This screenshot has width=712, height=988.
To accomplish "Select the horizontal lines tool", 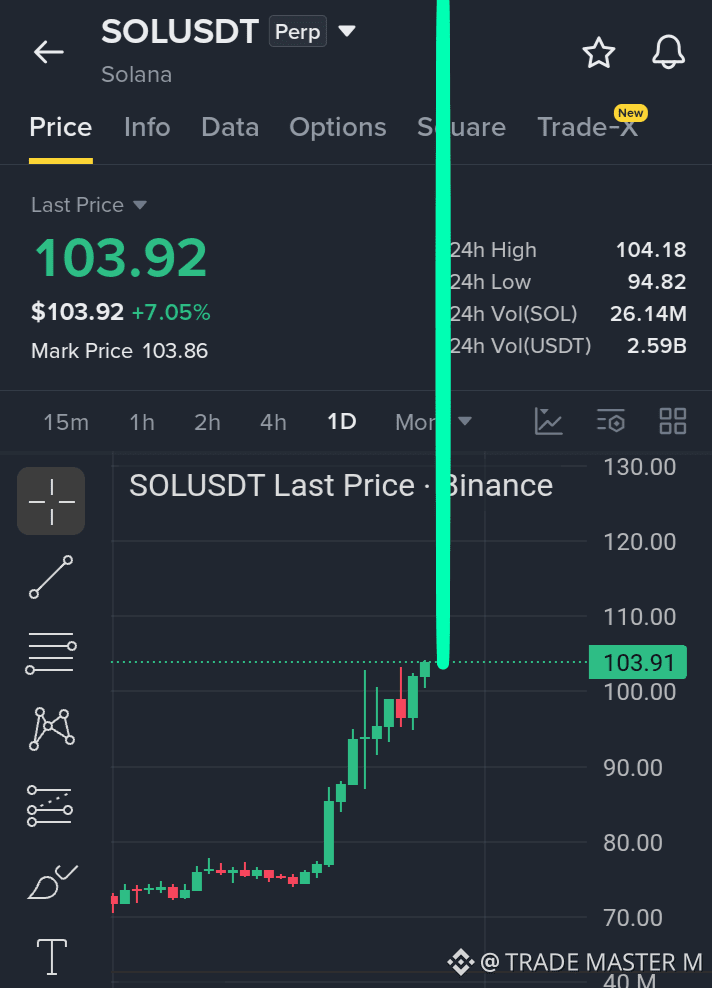I will click(x=51, y=653).
